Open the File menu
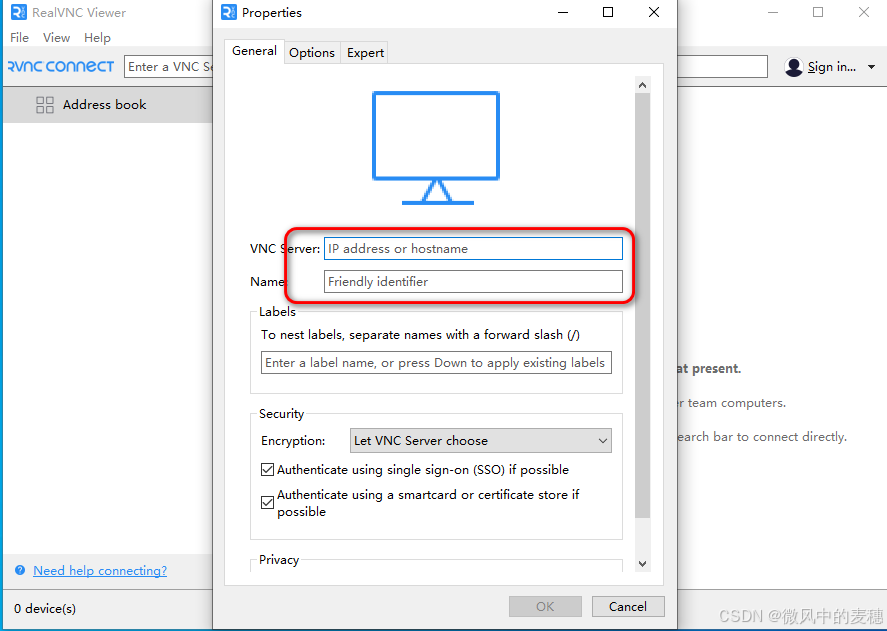 pos(19,37)
